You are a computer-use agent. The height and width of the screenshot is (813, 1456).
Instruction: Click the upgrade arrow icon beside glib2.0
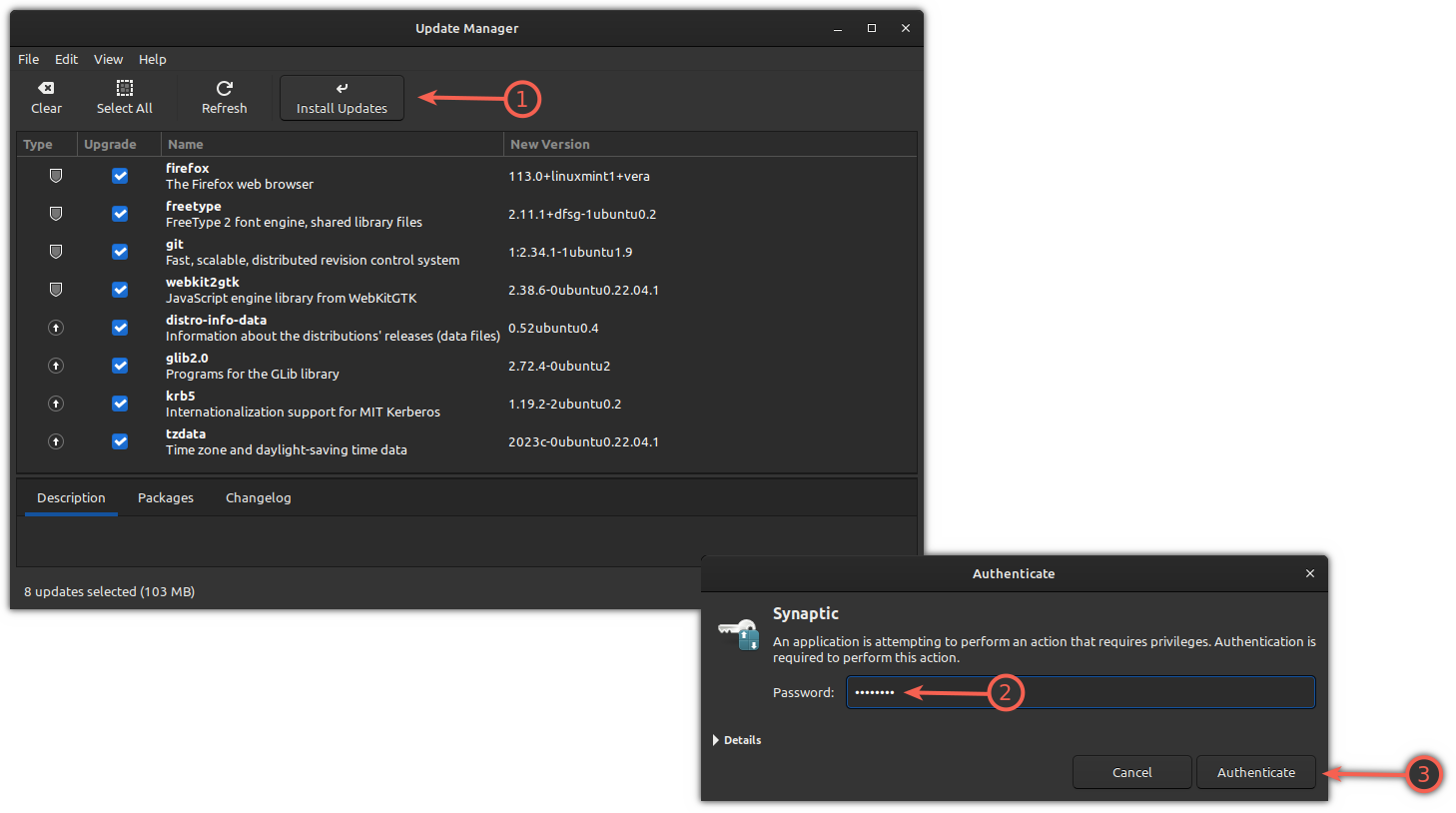coord(55,365)
